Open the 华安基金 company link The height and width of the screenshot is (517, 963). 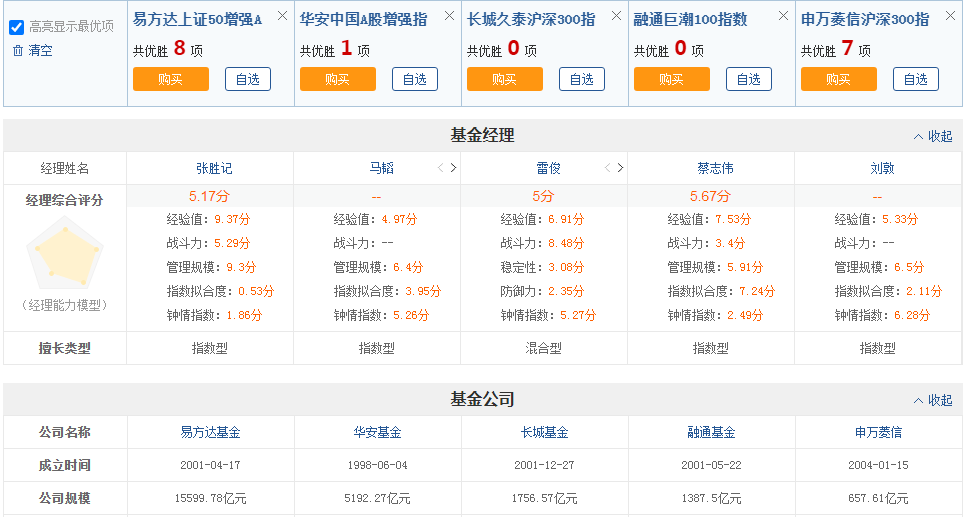(x=377, y=432)
